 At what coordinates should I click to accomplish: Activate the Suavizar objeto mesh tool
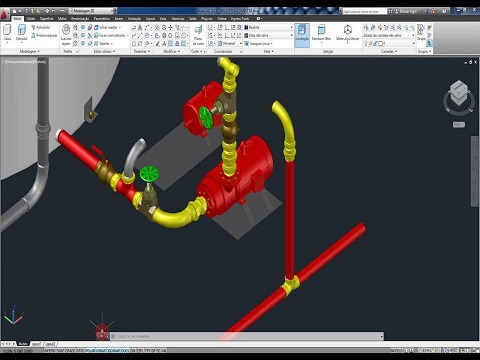click(x=66, y=35)
